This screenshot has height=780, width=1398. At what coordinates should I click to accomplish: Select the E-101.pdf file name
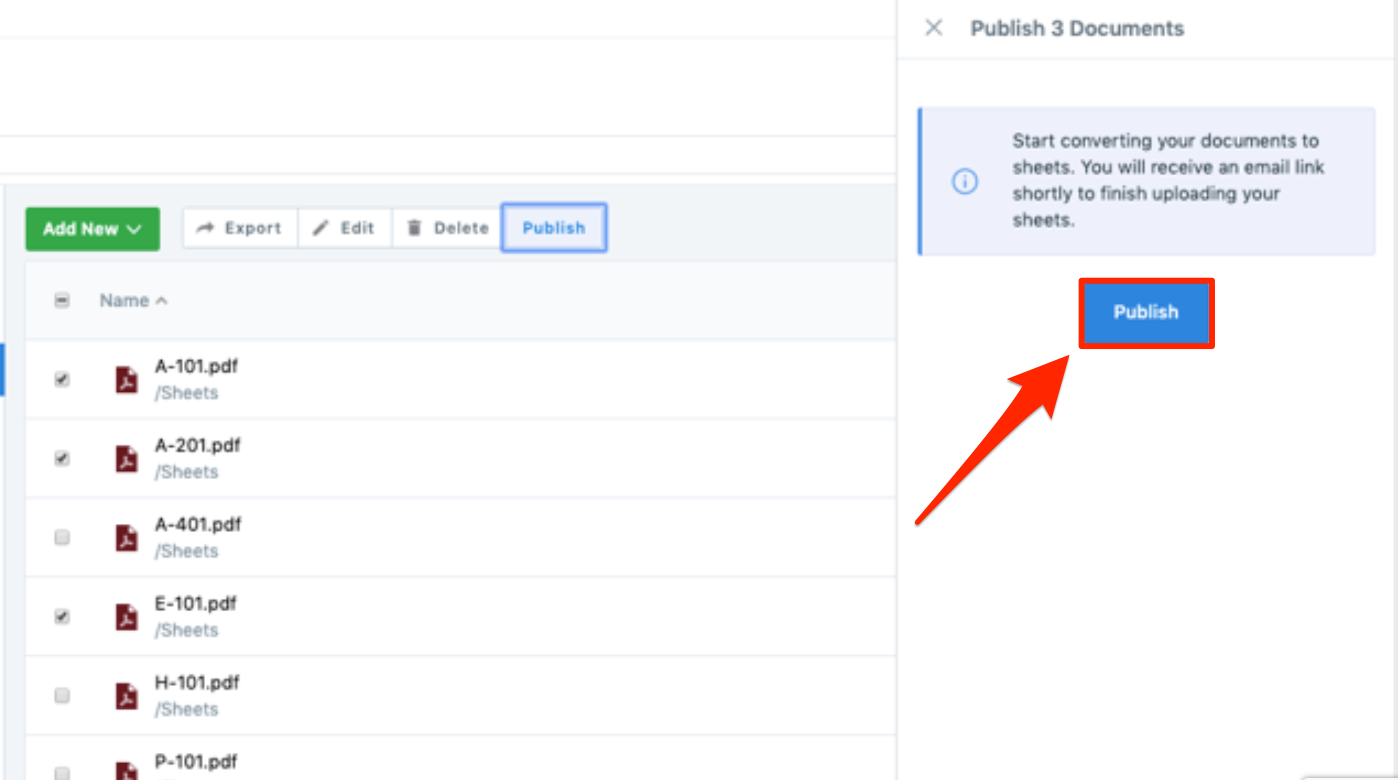coord(195,603)
